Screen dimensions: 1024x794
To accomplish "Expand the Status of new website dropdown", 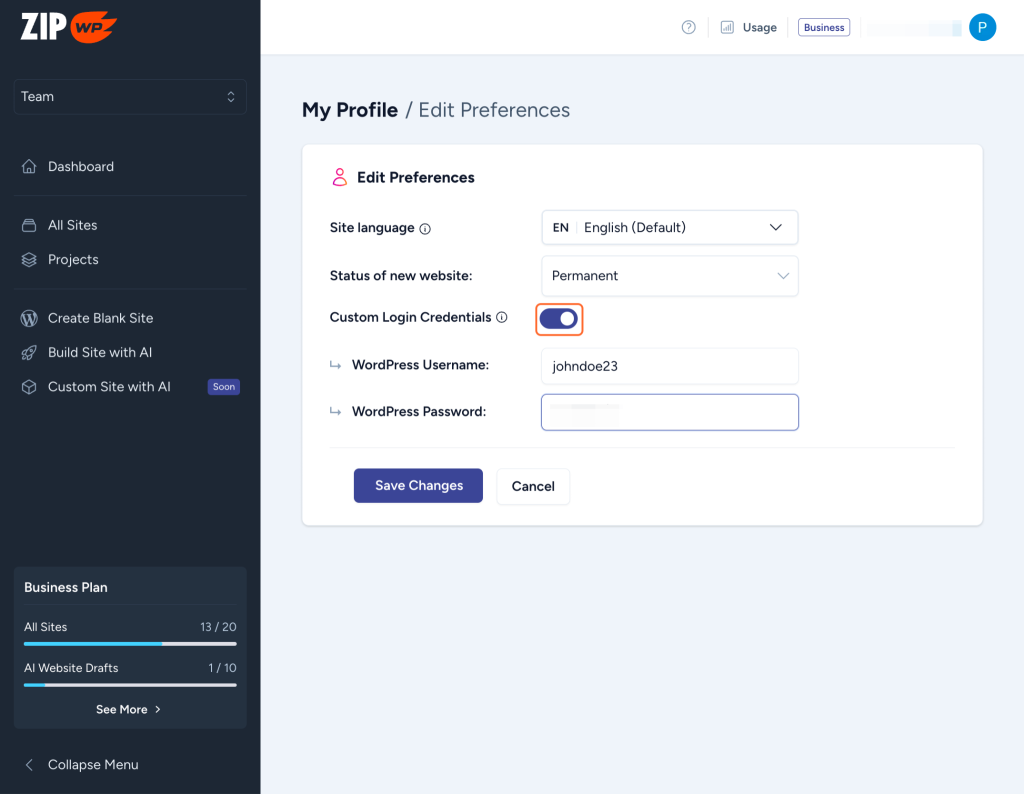I will click(669, 275).
